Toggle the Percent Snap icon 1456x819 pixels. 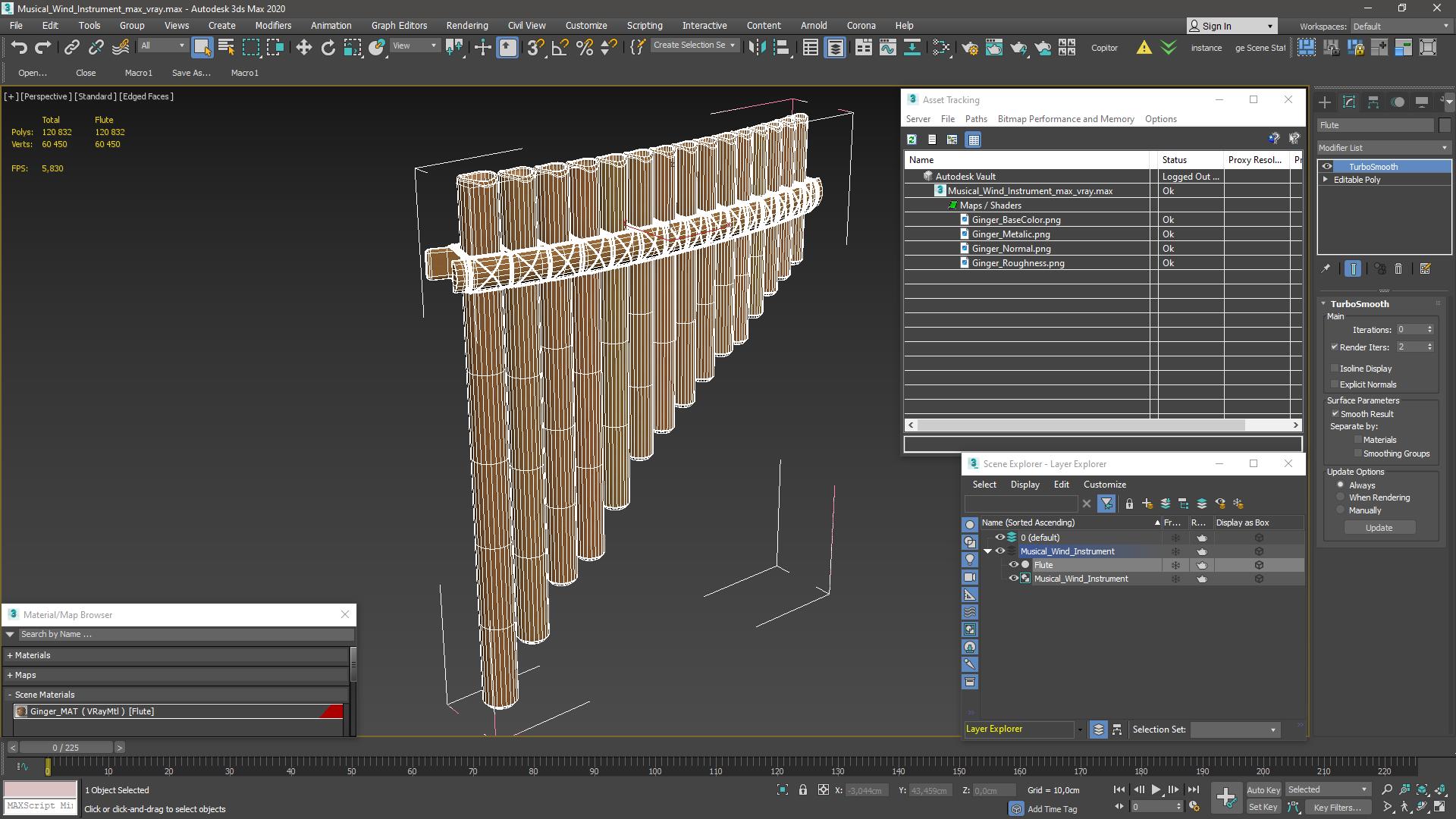[x=584, y=47]
